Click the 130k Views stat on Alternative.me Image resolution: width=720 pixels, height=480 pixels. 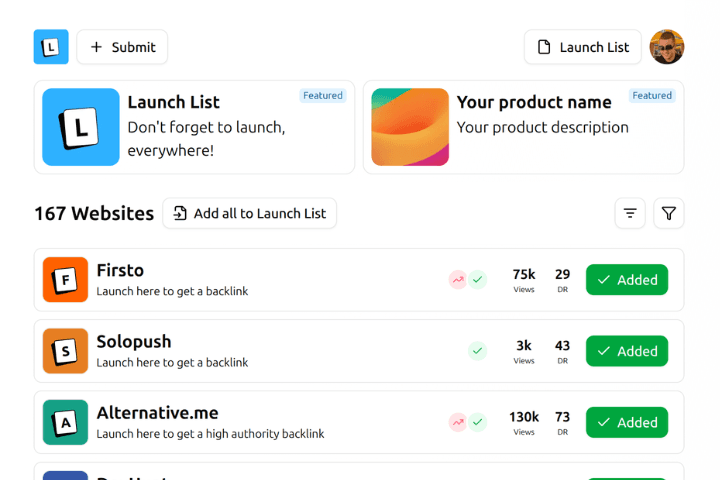coord(524,423)
